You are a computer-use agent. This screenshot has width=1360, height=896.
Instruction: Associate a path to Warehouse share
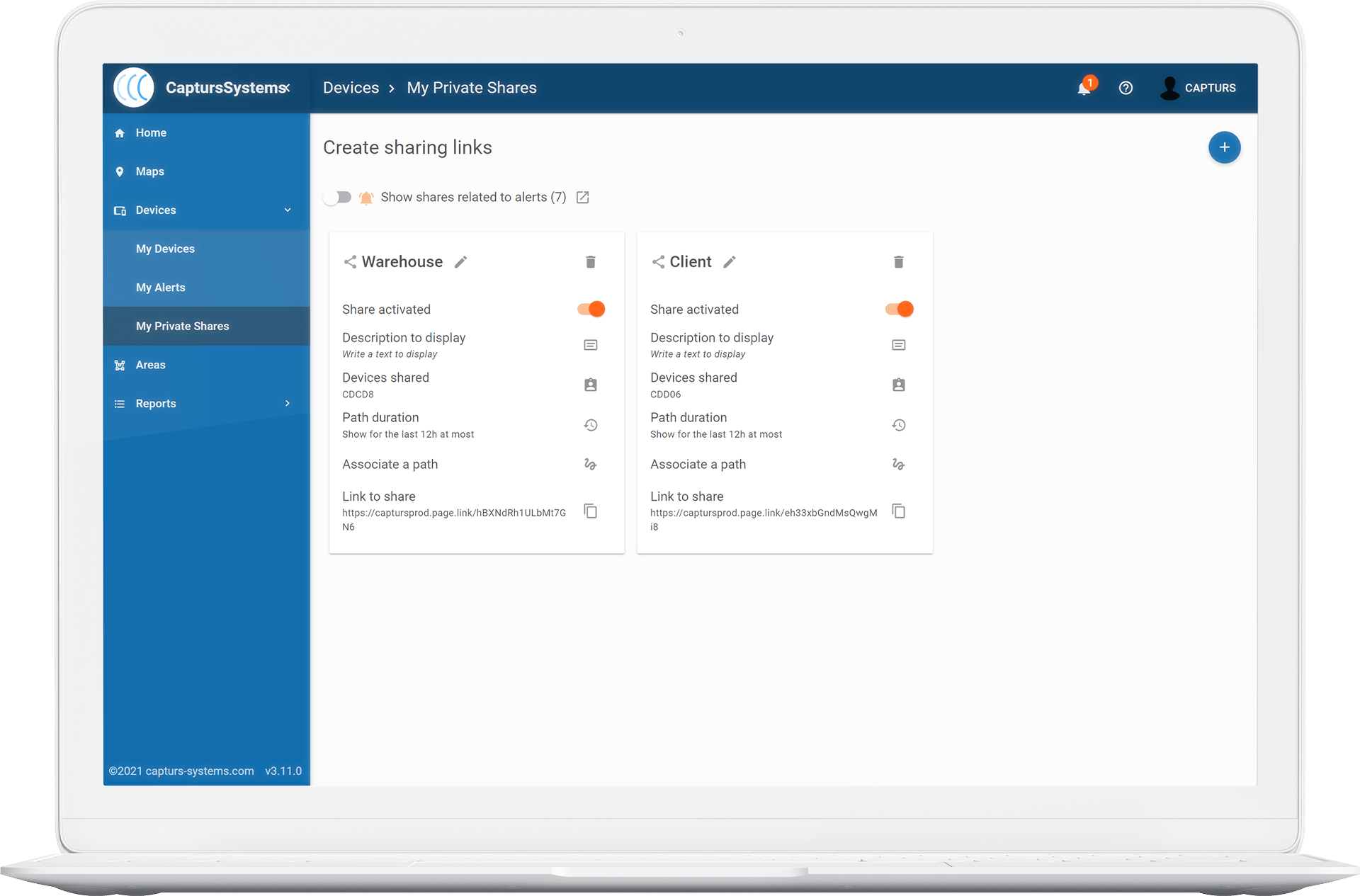point(591,465)
